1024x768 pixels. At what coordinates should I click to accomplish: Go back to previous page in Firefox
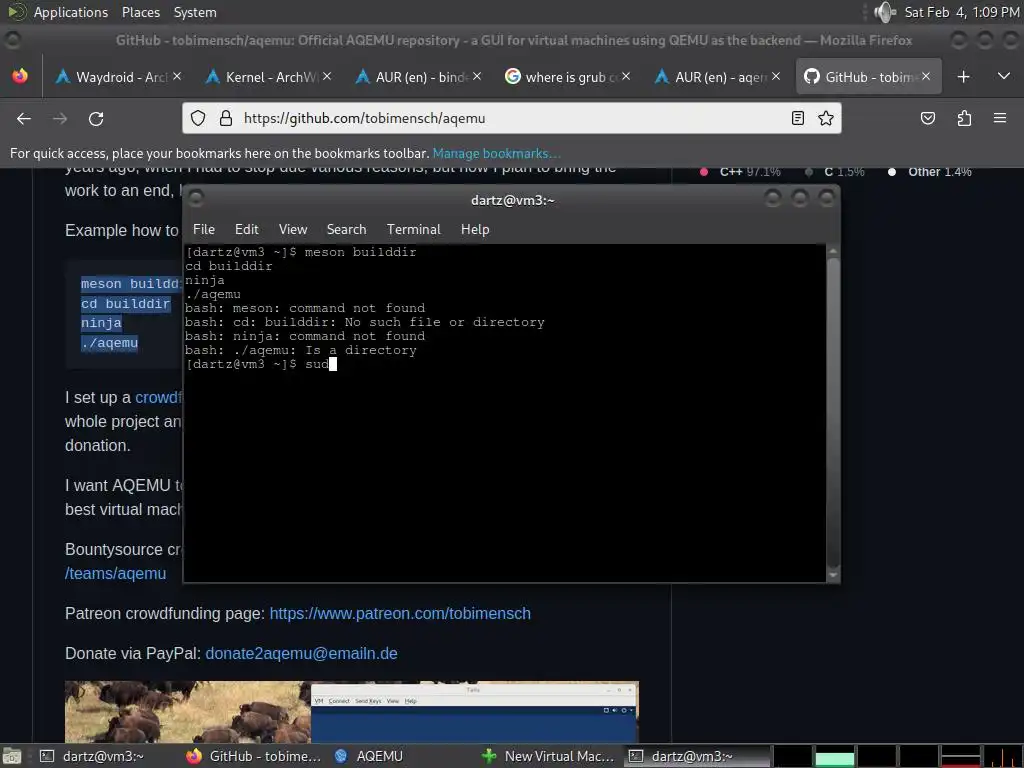coord(24,119)
